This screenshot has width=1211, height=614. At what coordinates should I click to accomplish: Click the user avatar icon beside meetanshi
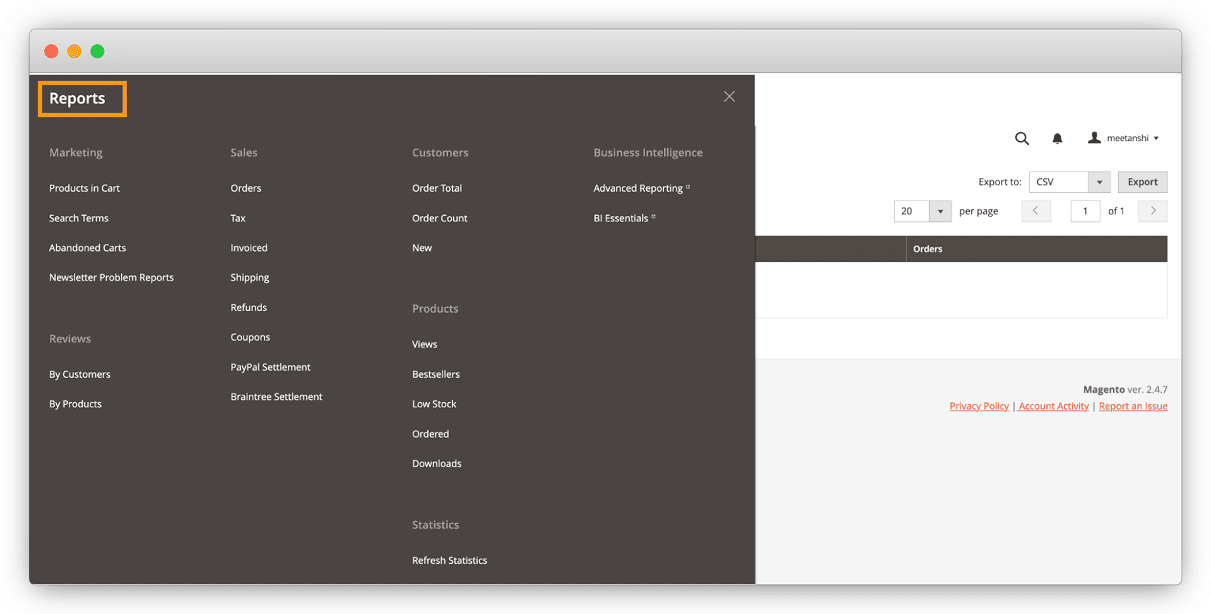[1094, 138]
